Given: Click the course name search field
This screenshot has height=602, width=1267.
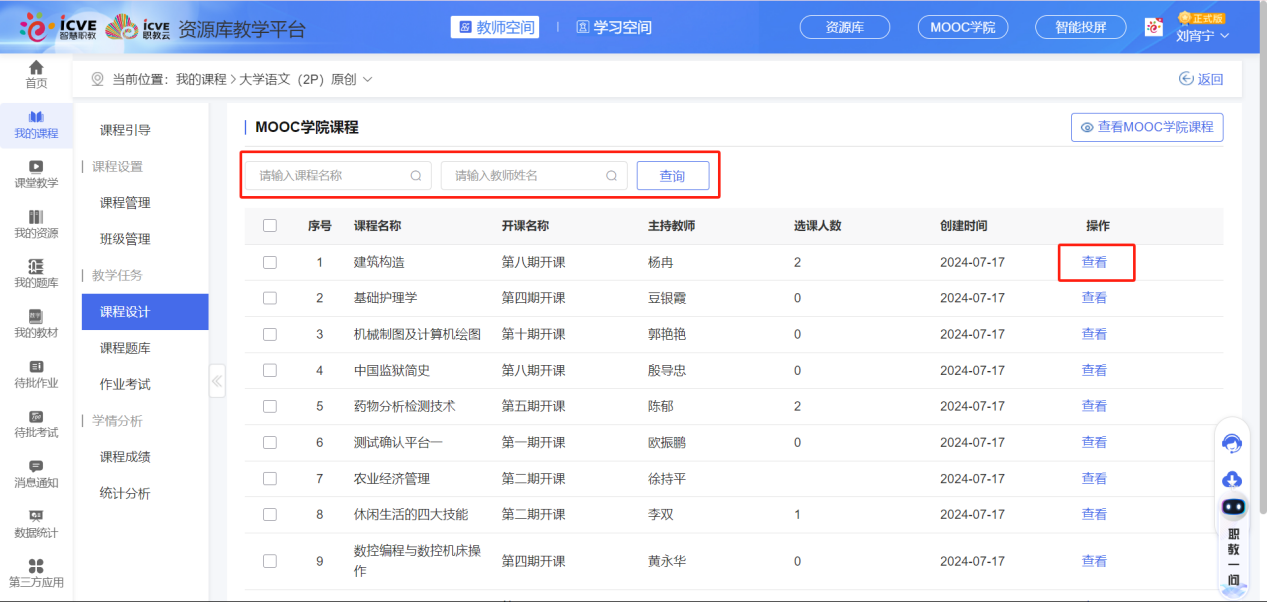Looking at the screenshot, I should pos(330,176).
